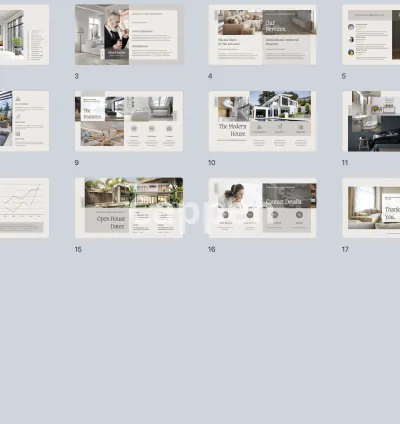Open the Open House Dates slide
400x424 pixels.
(x=129, y=208)
